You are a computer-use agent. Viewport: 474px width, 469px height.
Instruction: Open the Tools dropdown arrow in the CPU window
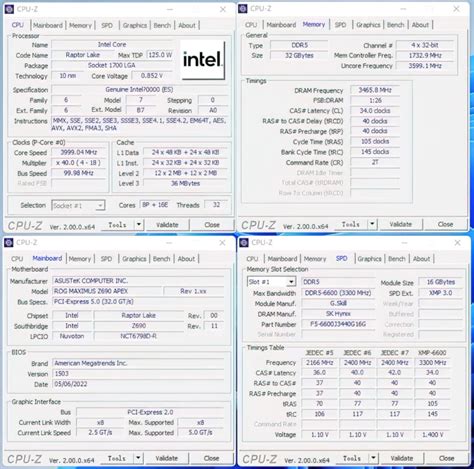(139, 225)
